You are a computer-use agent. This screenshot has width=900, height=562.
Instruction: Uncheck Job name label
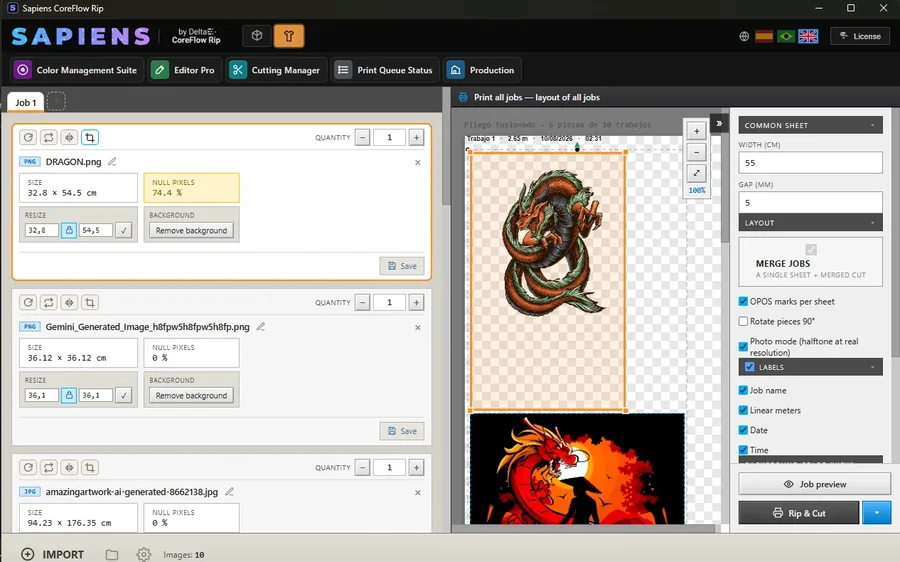[x=743, y=390]
